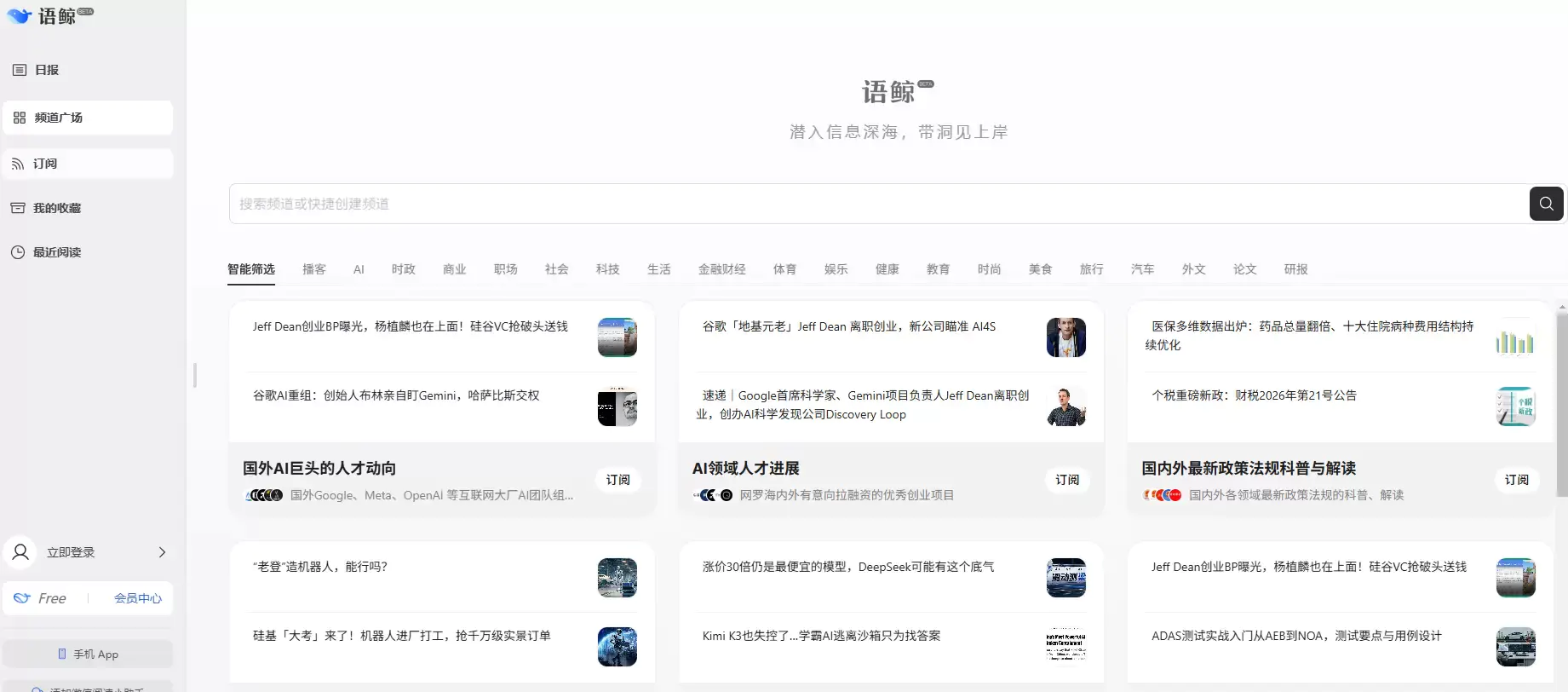Open article 速递 Google首席科学家 Jeff Dean离职
Viewport: 1568px width, 692px height.
click(864, 405)
